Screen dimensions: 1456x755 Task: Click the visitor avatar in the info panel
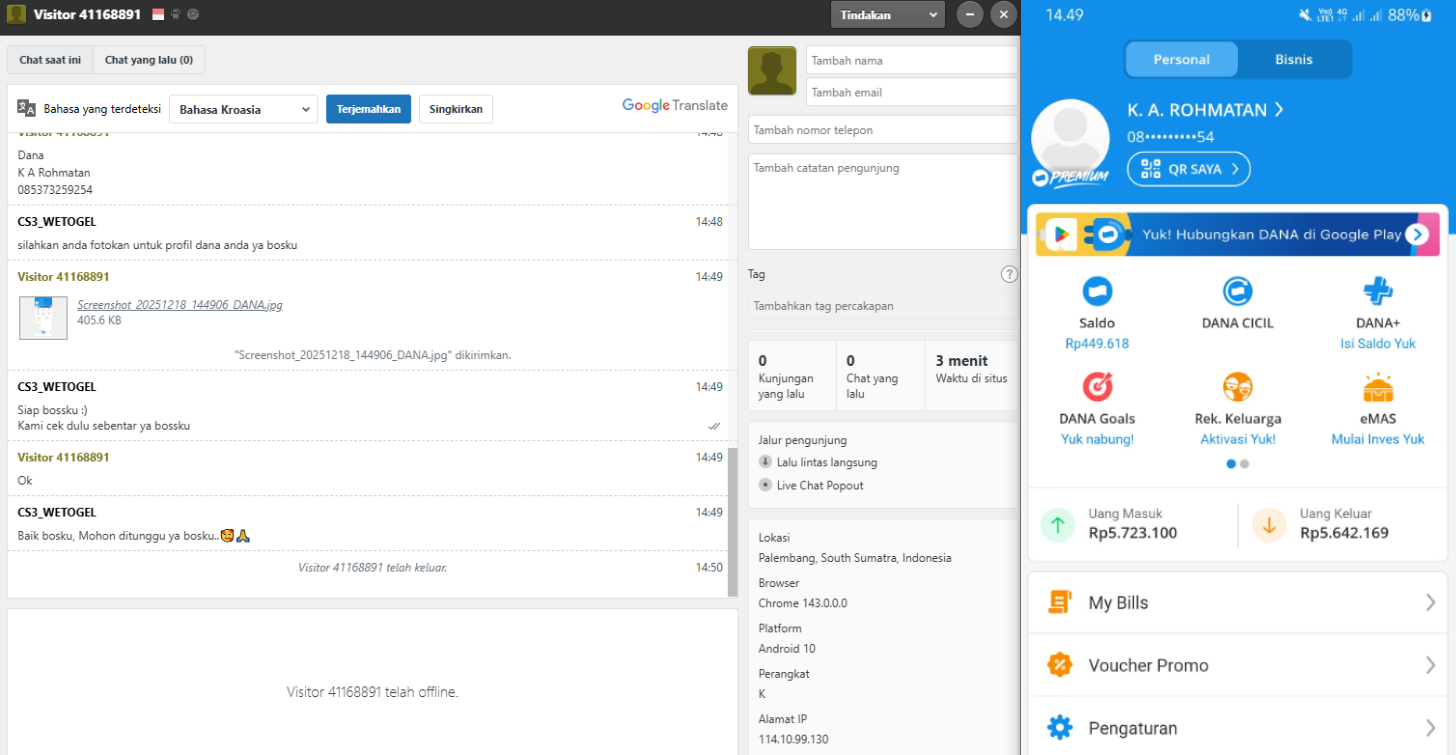point(772,71)
